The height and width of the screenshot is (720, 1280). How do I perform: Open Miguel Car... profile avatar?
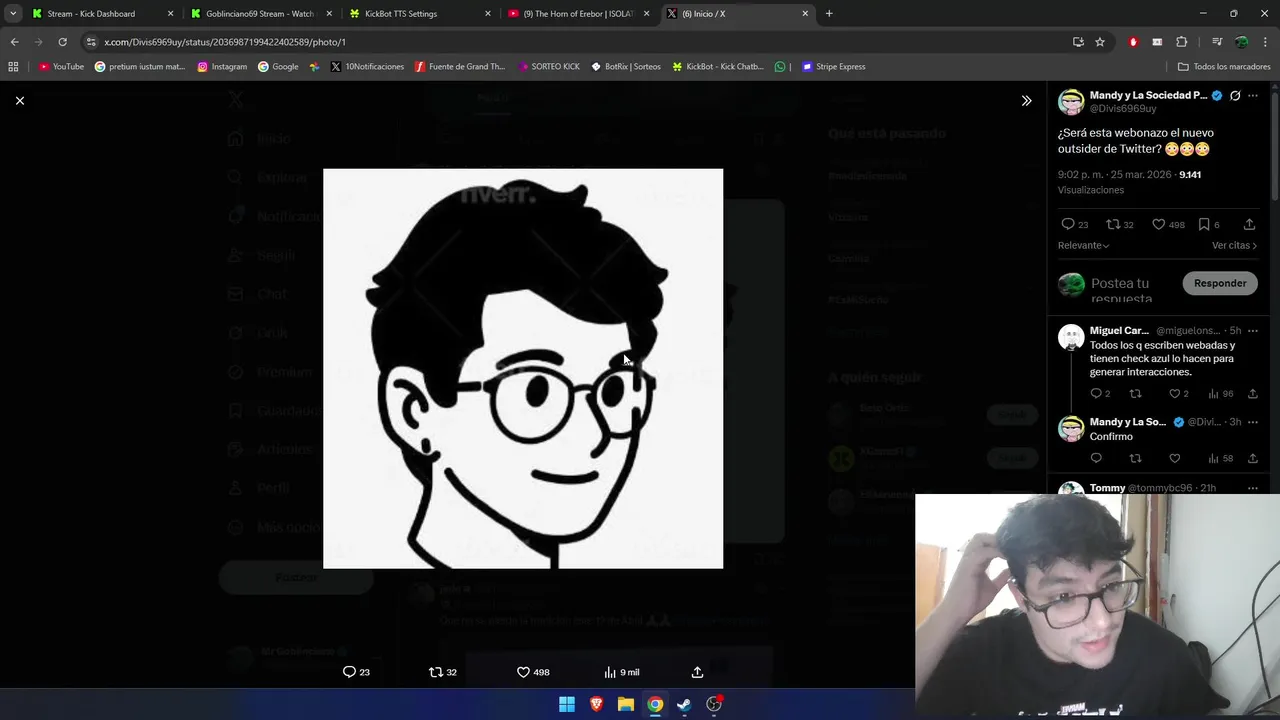click(x=1071, y=337)
